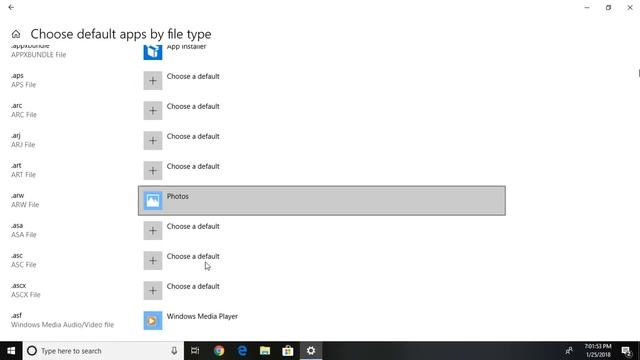Change the Photos default for .arw
The width and height of the screenshot is (640, 360).
(x=322, y=201)
